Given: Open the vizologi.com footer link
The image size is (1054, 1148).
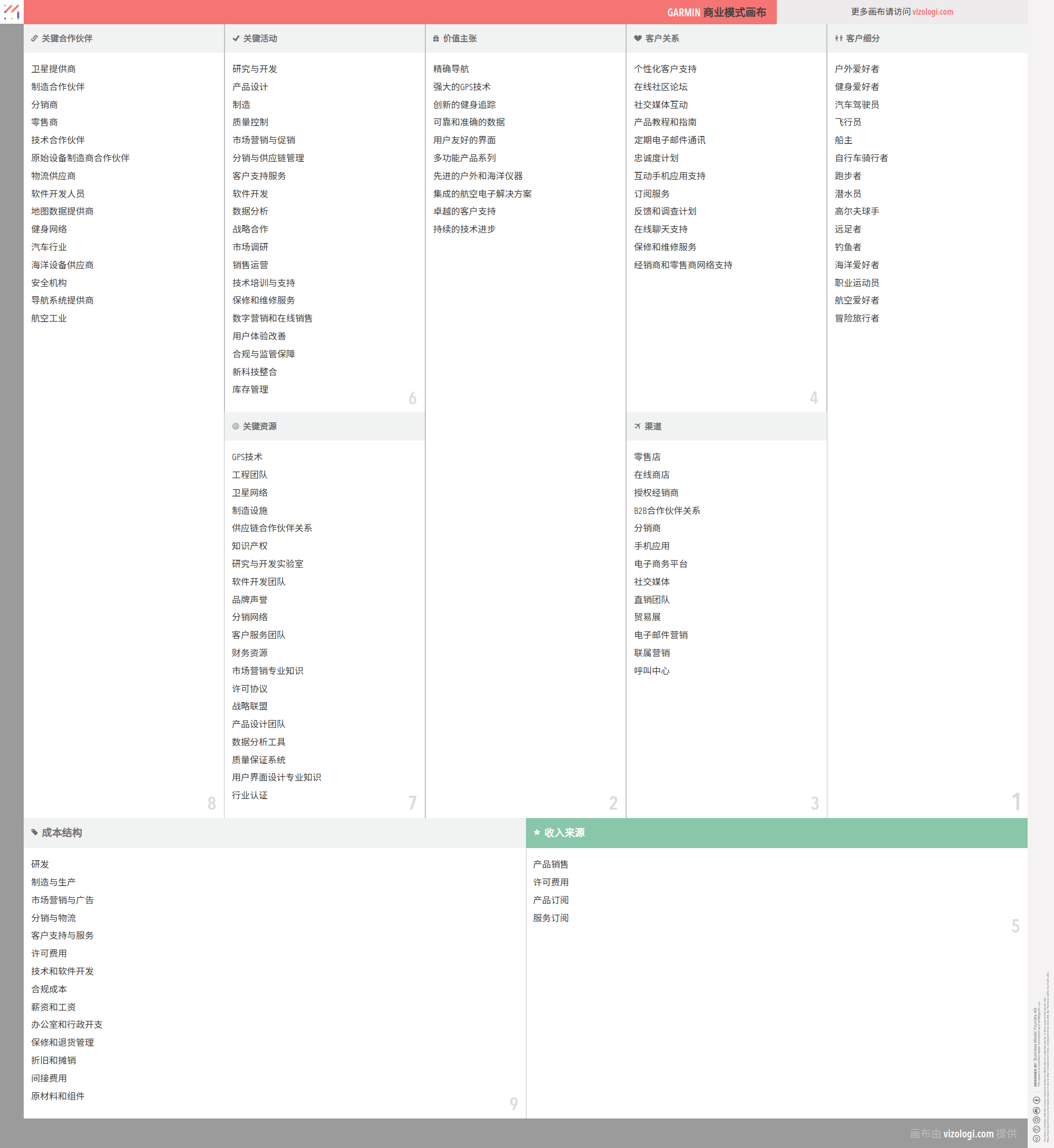Looking at the screenshot, I should coord(968,1133).
